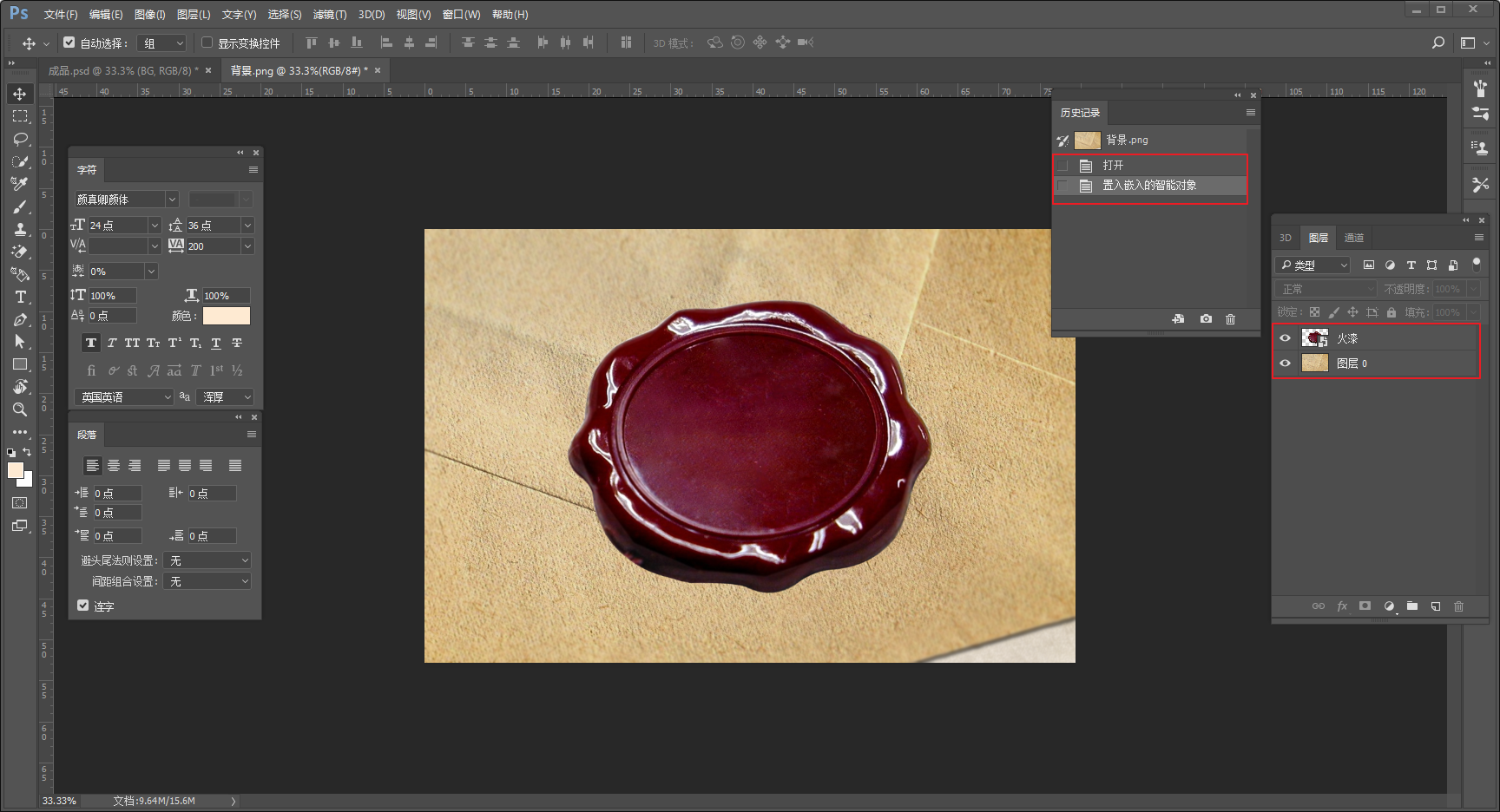The width and height of the screenshot is (1500, 812).
Task: Open the 英国英语 language dropdown
Action: pos(126,397)
